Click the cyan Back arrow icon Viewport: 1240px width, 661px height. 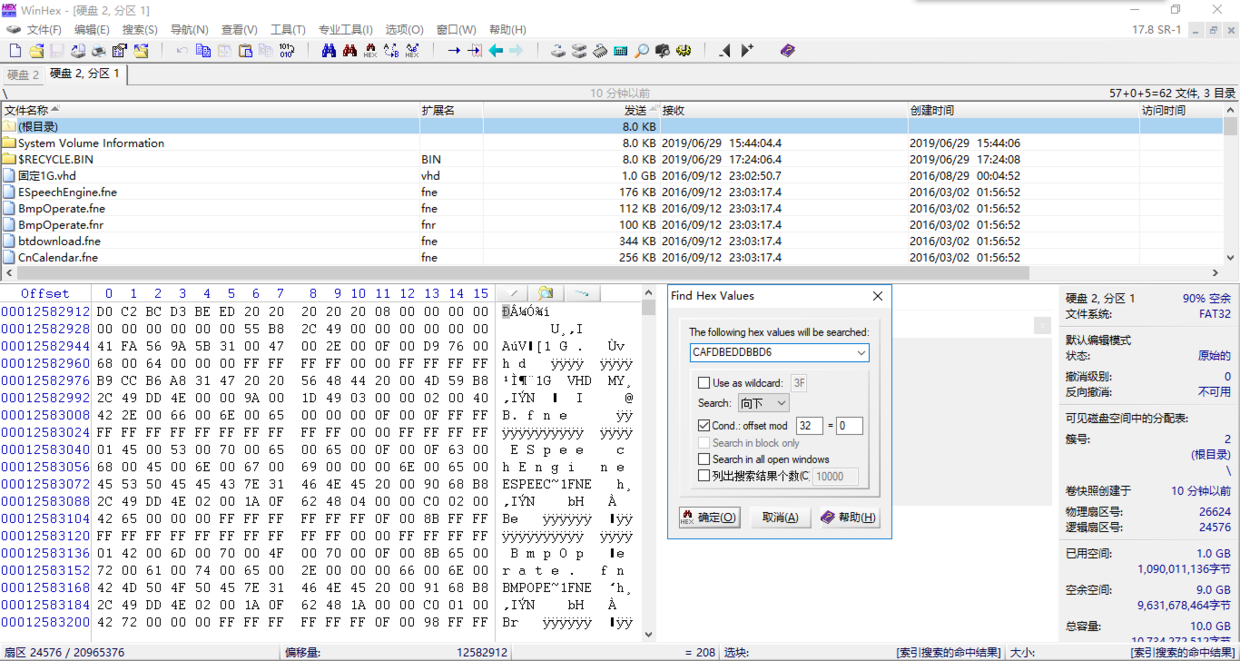pos(495,50)
